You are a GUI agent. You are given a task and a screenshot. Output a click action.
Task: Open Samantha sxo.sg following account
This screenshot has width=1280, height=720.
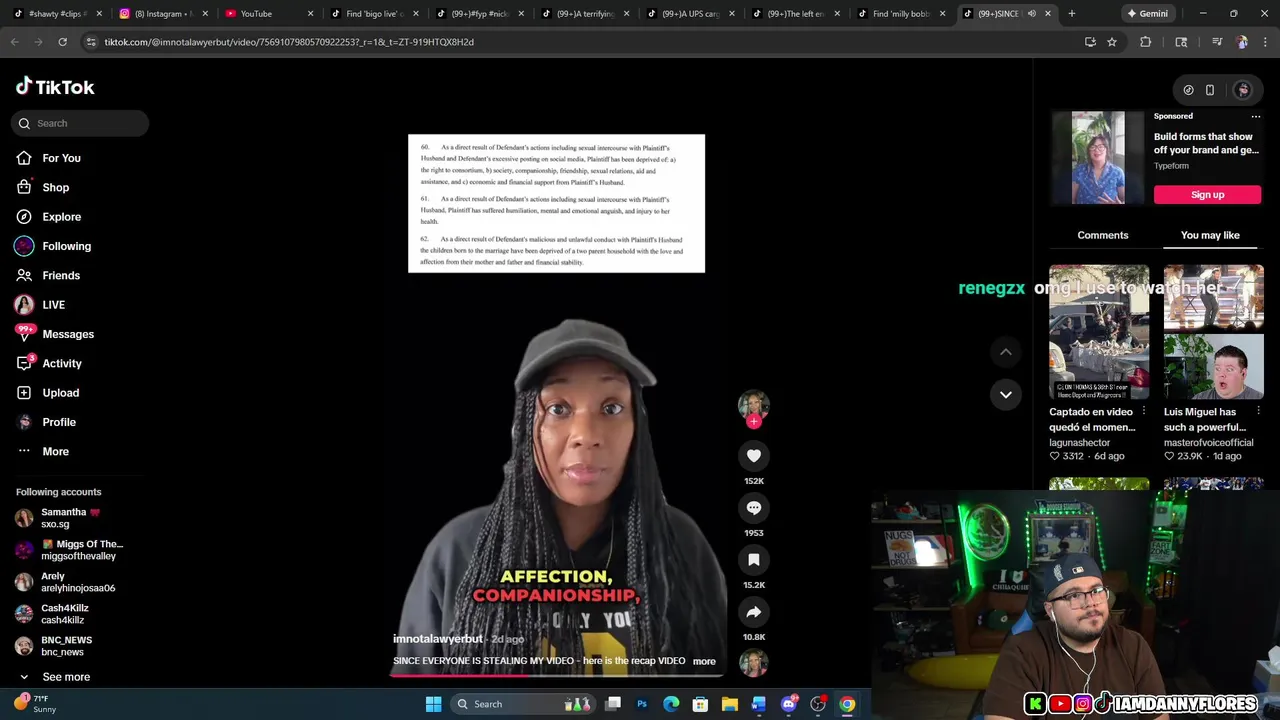click(x=70, y=518)
